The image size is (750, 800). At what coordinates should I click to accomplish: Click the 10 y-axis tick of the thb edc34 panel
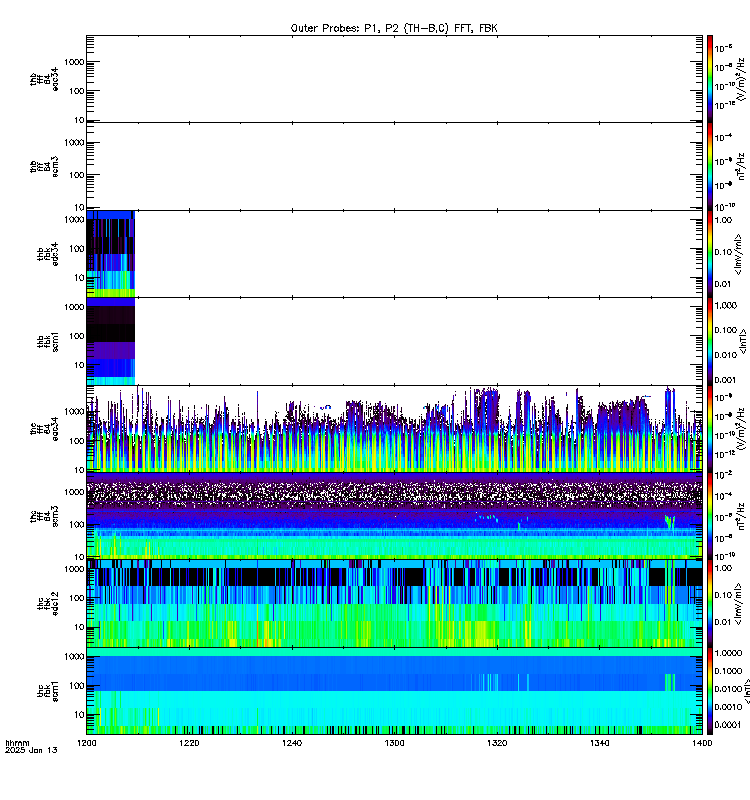pyautogui.click(x=80, y=278)
